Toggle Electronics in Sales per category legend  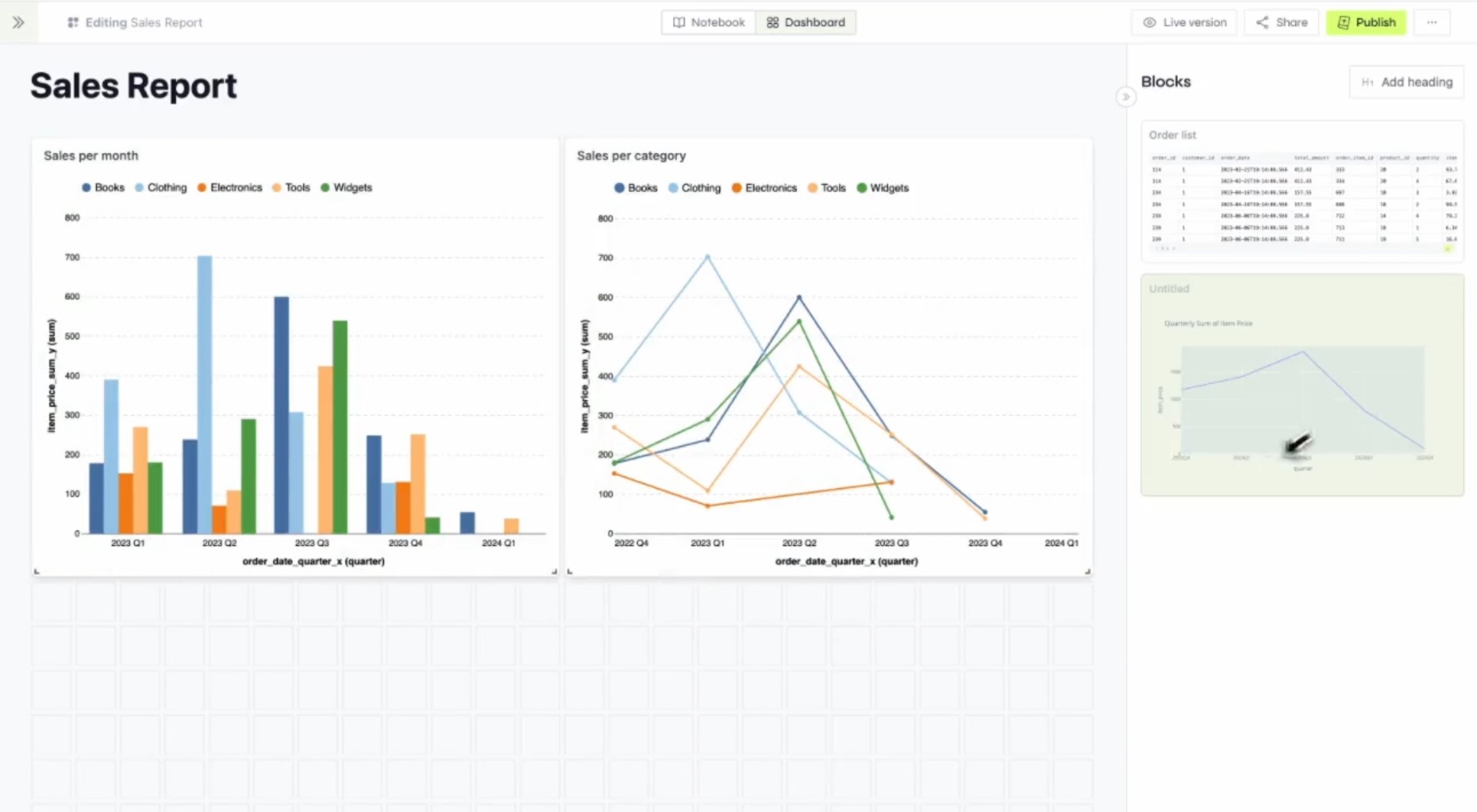765,188
